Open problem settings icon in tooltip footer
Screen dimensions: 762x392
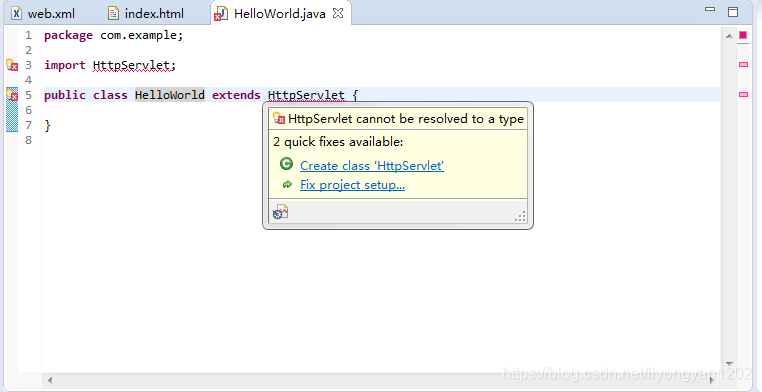click(280, 212)
